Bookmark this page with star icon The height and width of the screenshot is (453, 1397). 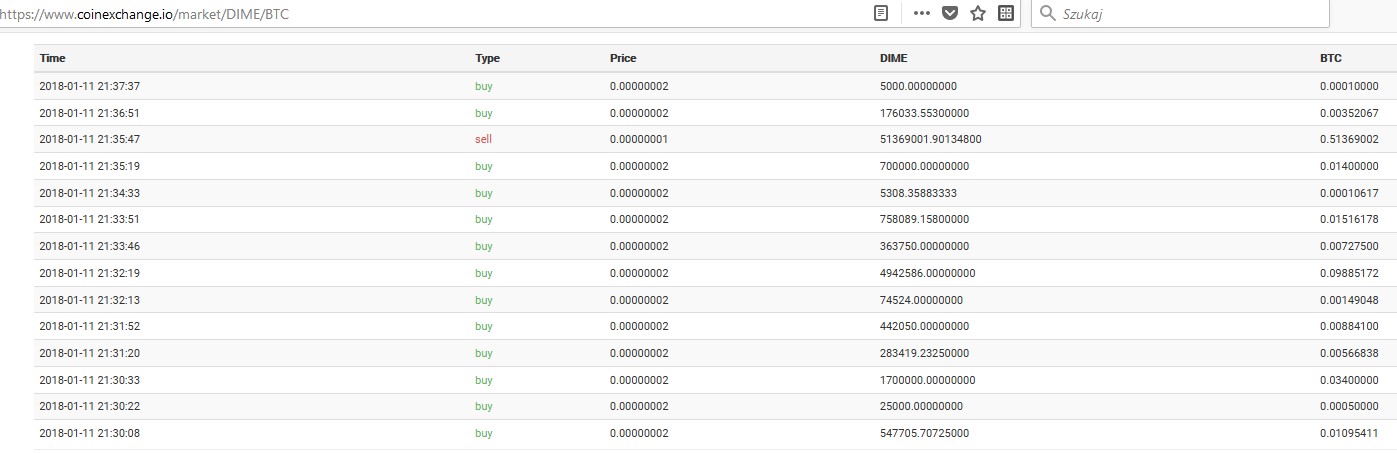click(x=978, y=13)
